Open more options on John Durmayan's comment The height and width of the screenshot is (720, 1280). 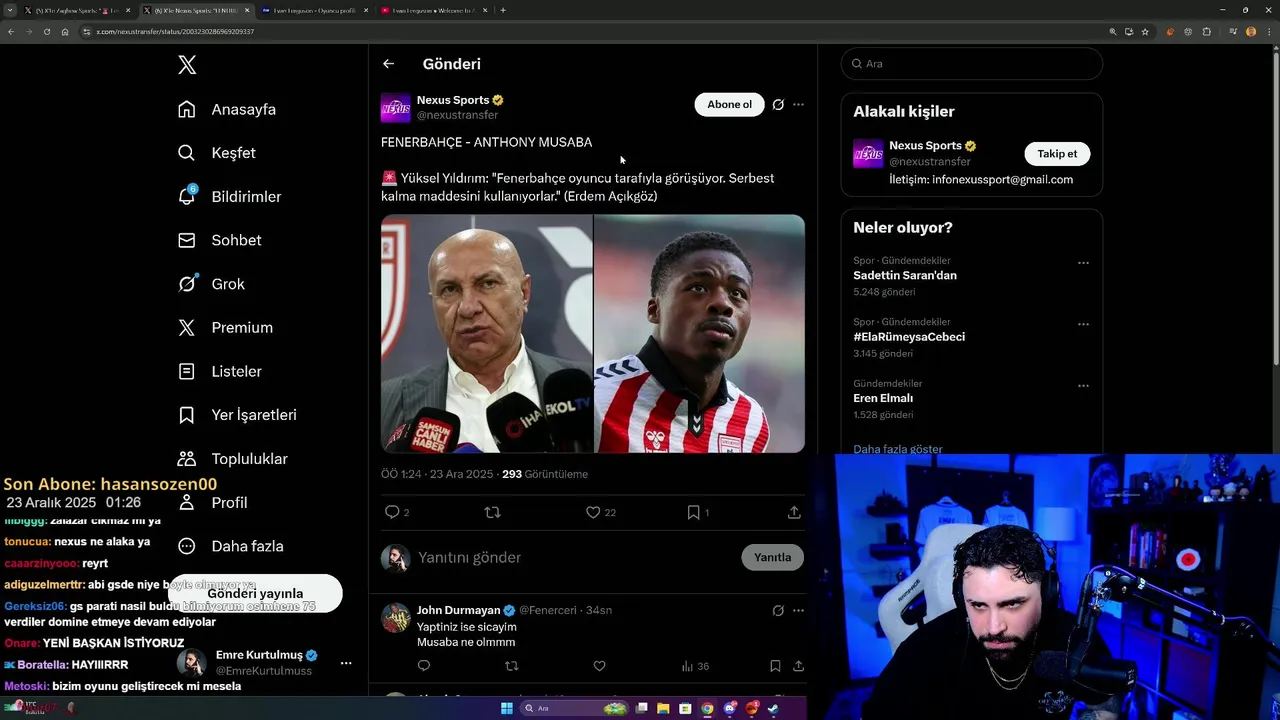coord(798,610)
